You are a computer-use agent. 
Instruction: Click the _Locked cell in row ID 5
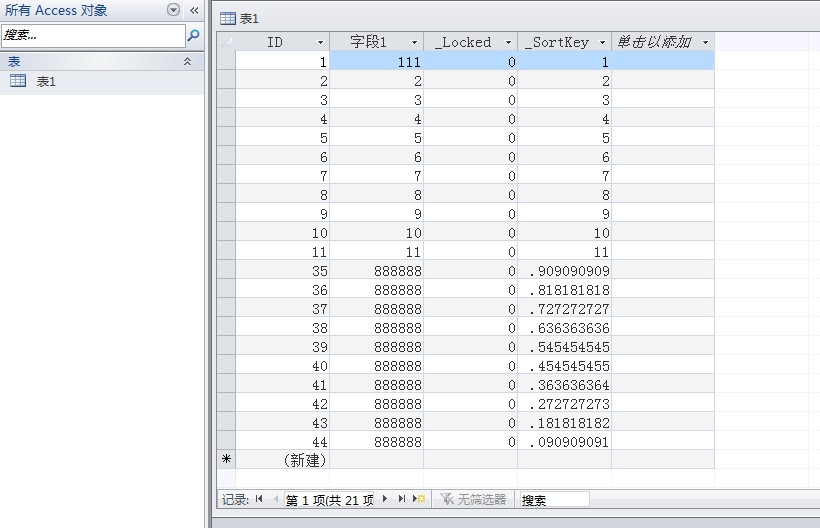tap(471, 138)
